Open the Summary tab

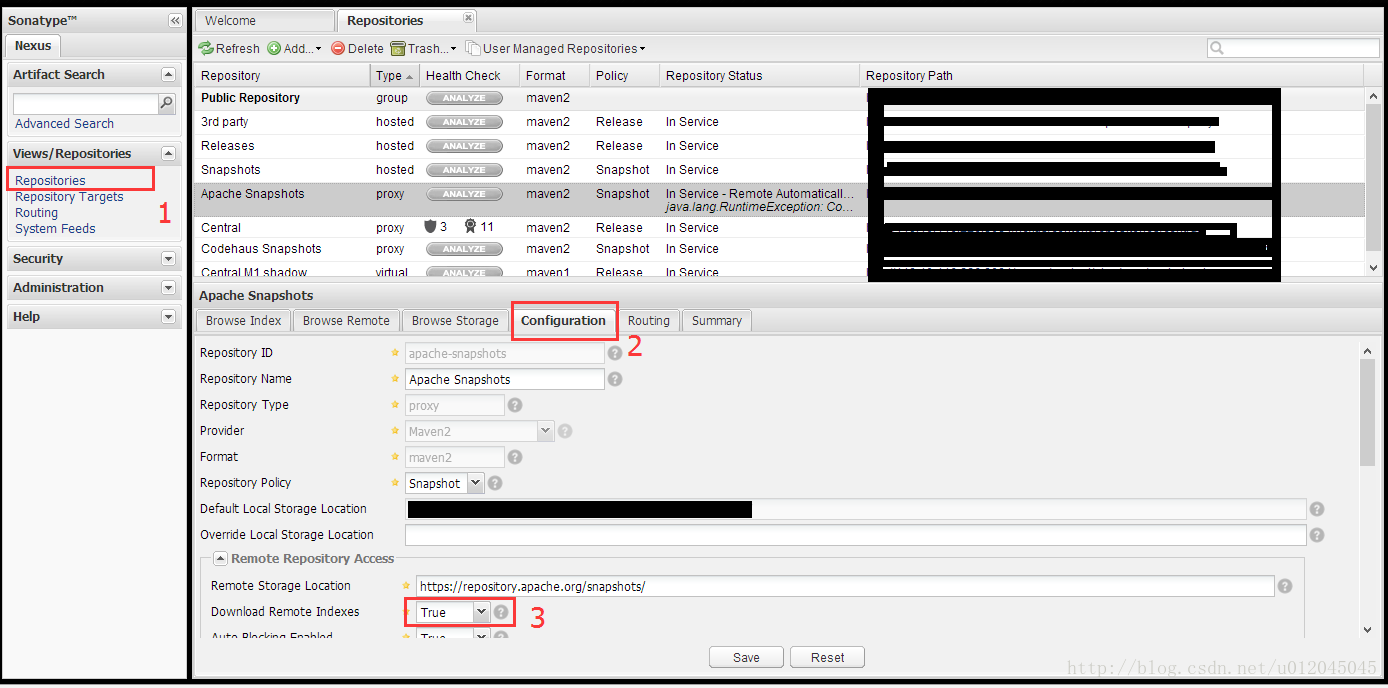[x=717, y=321]
